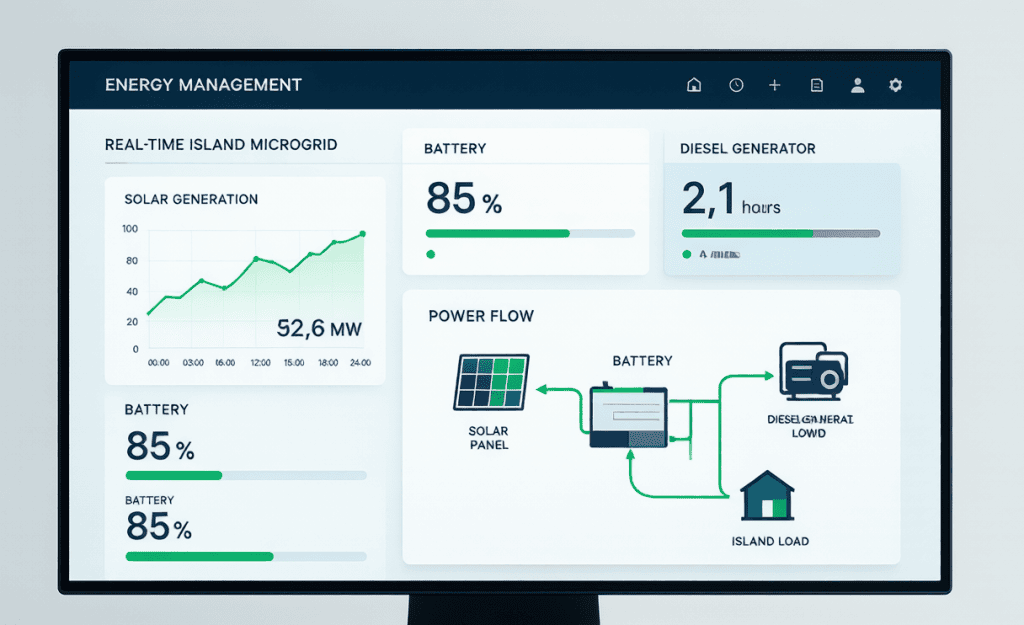Open the clock history icon
This screenshot has height=625, width=1024.
pyautogui.click(x=736, y=85)
